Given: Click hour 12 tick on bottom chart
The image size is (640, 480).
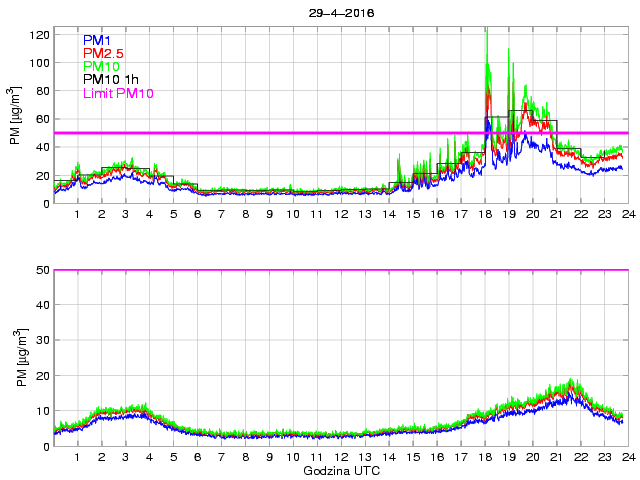Looking at the screenshot, I should 340,458.
